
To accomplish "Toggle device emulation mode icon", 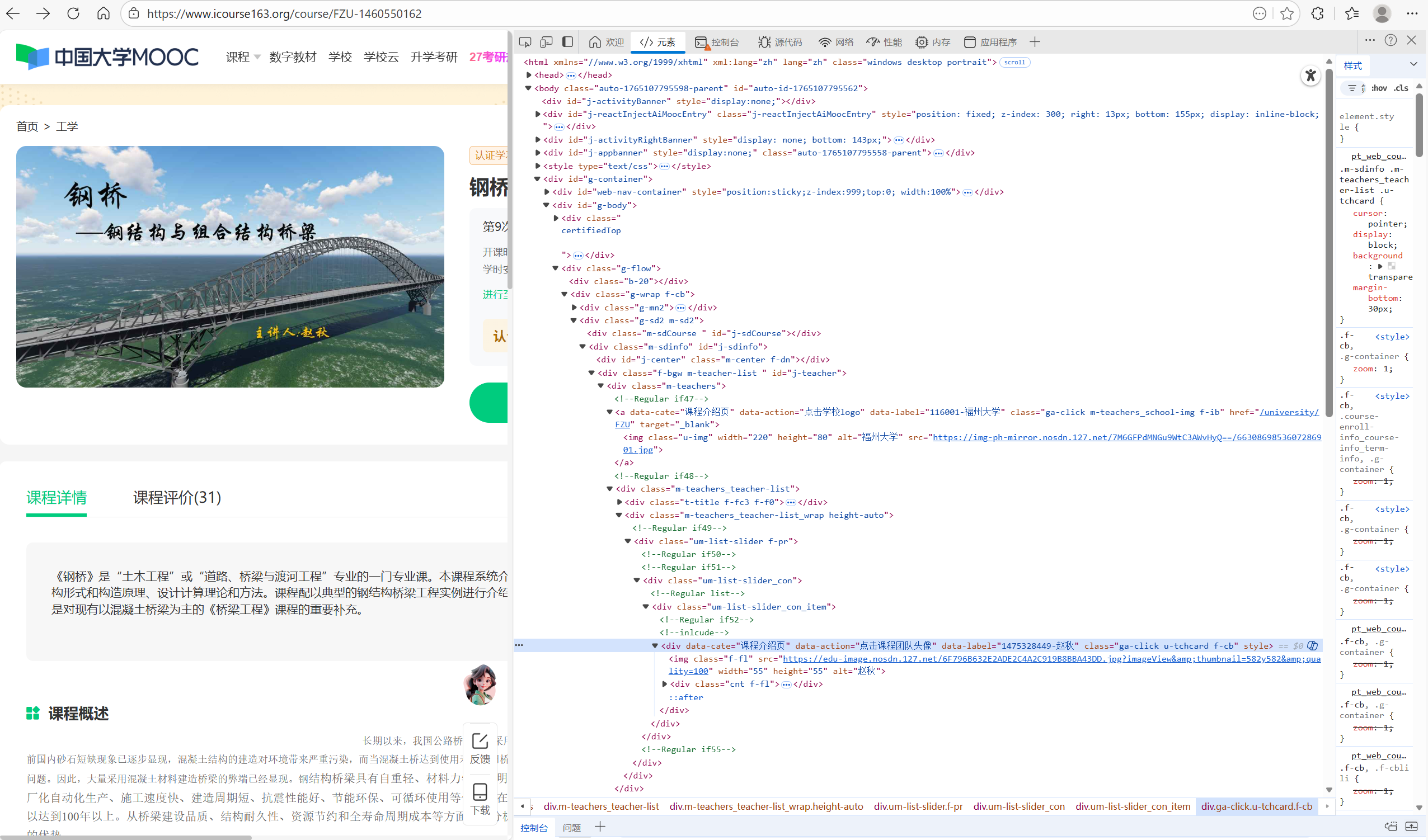I will coord(546,42).
